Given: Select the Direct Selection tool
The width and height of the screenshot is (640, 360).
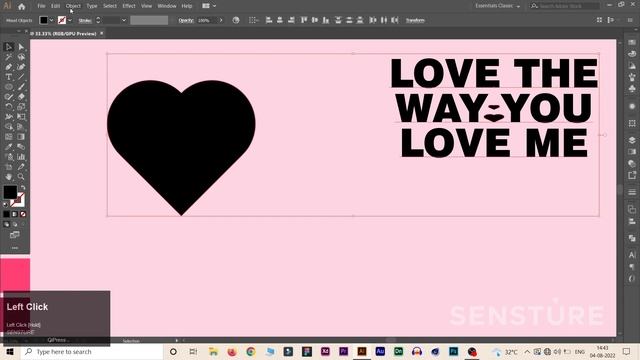Looking at the screenshot, I should 21,47.
